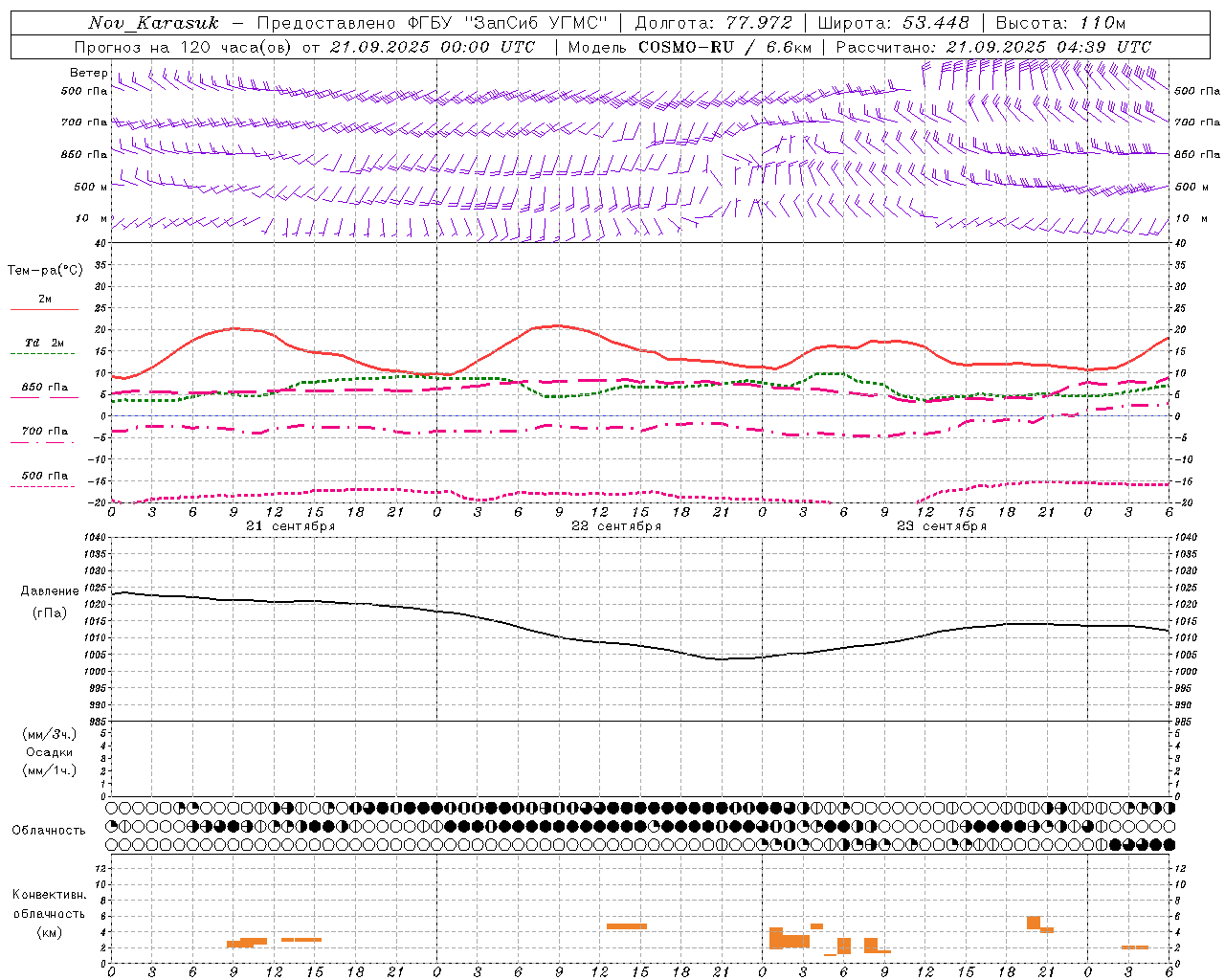The height and width of the screenshot is (980, 1225).
Task: Click the "21 сентября" date label
Action: [291, 526]
